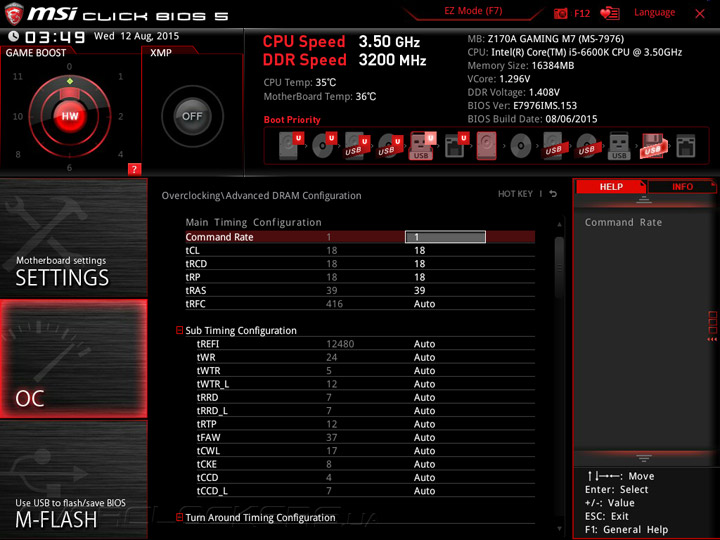This screenshot has height=540, width=720.
Task: Open the SETTINGS section
Action: point(73,238)
